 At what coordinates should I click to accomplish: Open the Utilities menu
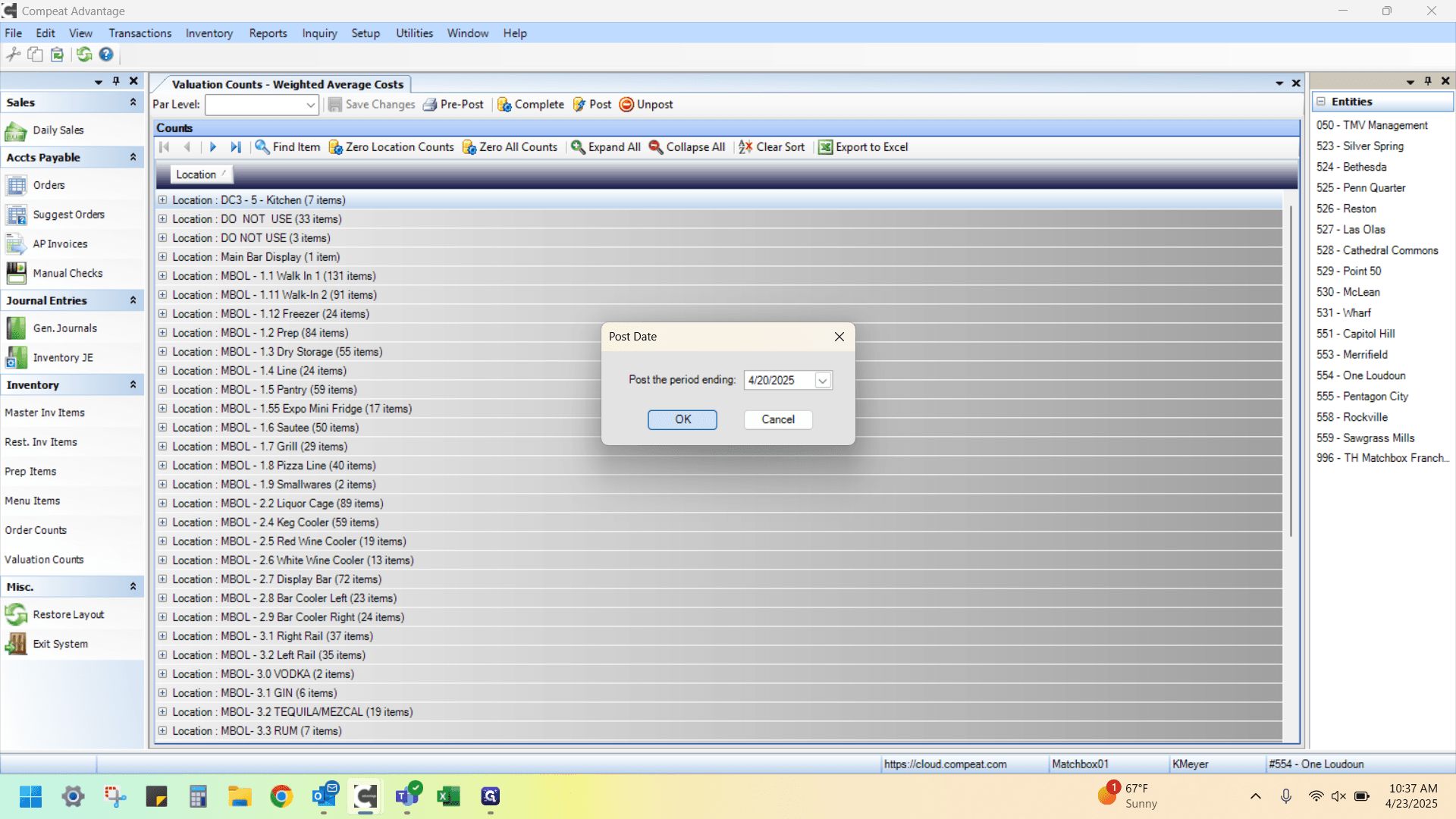[x=414, y=33]
